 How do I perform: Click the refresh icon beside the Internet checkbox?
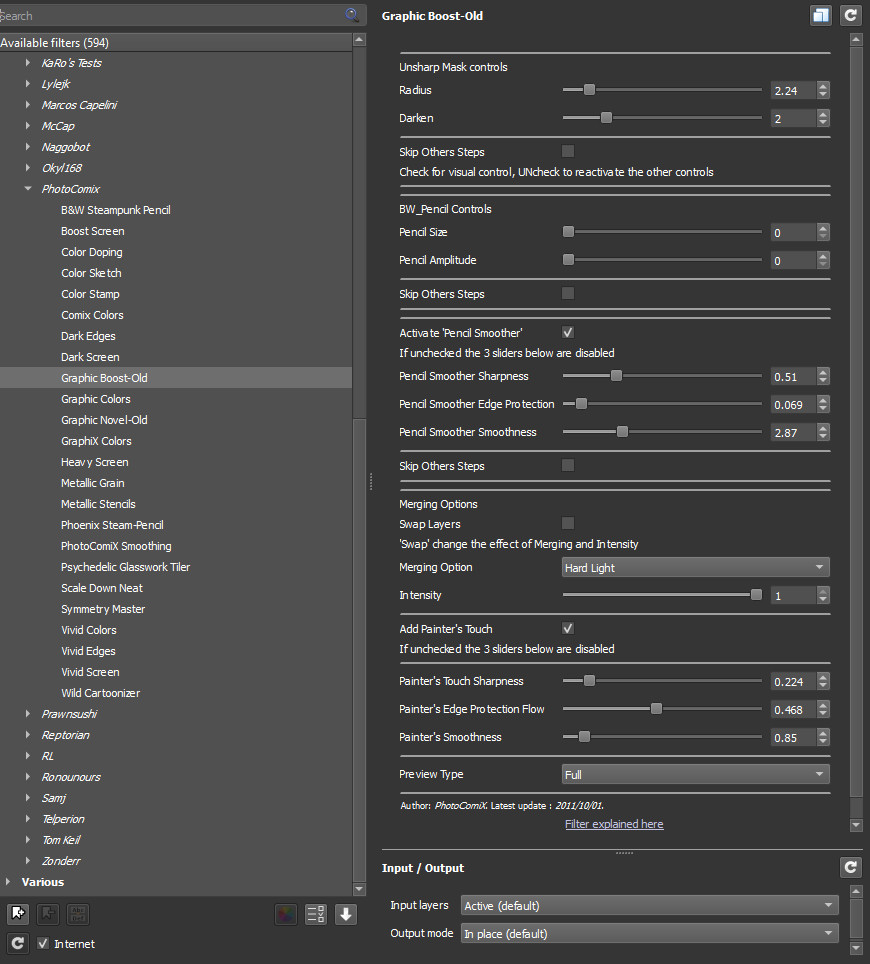(17, 943)
